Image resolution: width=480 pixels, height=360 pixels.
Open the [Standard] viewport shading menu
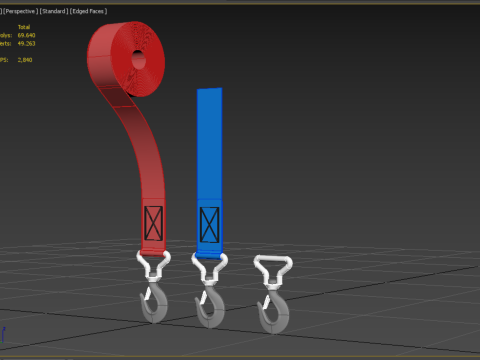pyautogui.click(x=54, y=11)
